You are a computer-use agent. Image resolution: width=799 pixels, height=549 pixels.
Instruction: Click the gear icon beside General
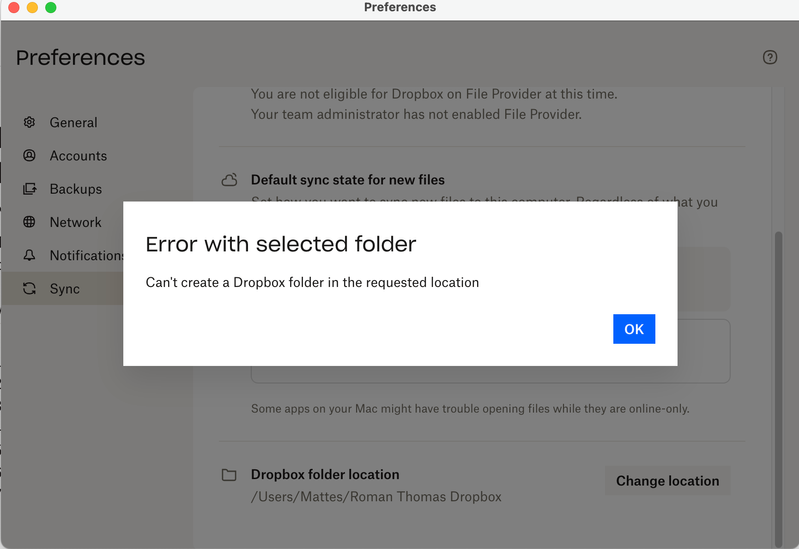point(29,122)
